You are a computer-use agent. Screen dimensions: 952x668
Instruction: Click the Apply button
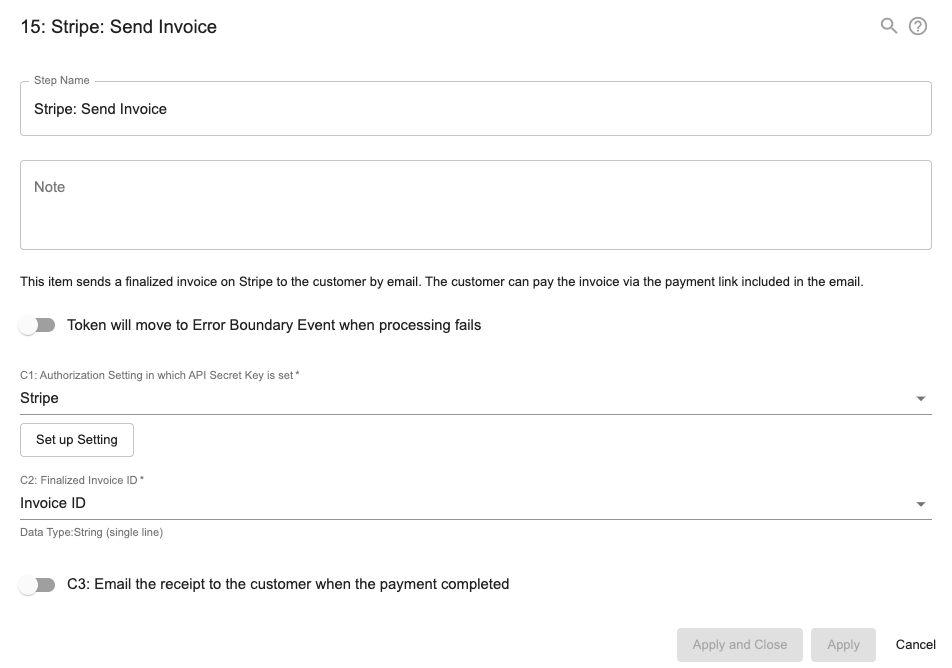843,644
